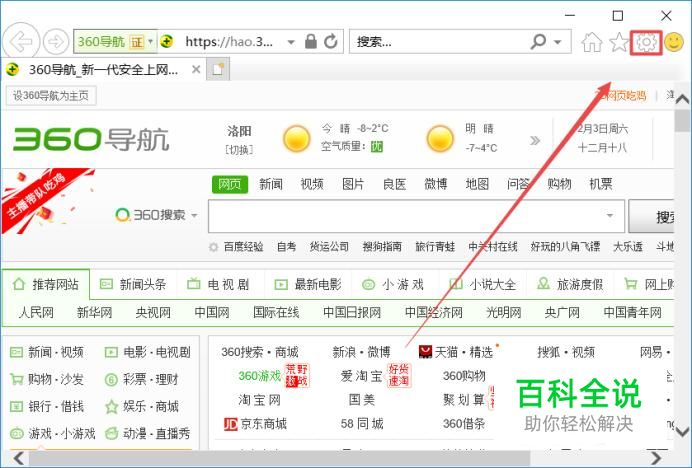Screen dimensions: 692x468
Task: Open the 银行·借钱 category
Action: 47,406
